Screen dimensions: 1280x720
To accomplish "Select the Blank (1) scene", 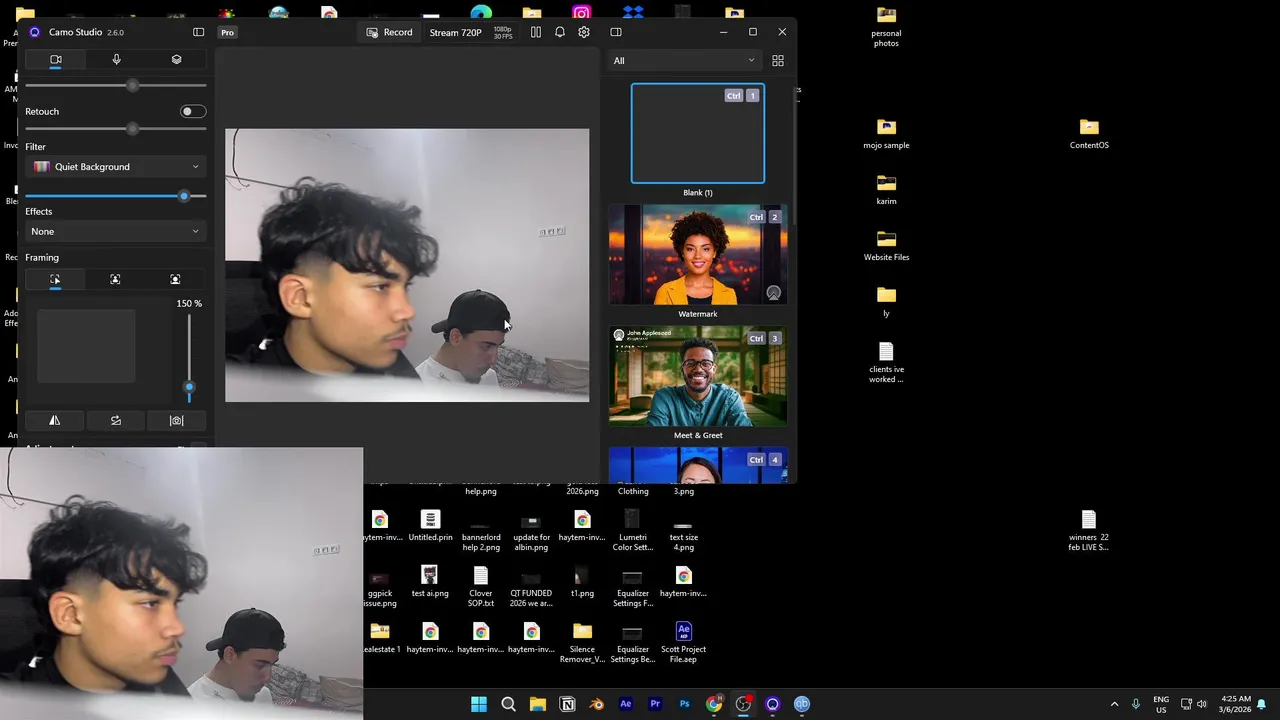I will [x=698, y=134].
